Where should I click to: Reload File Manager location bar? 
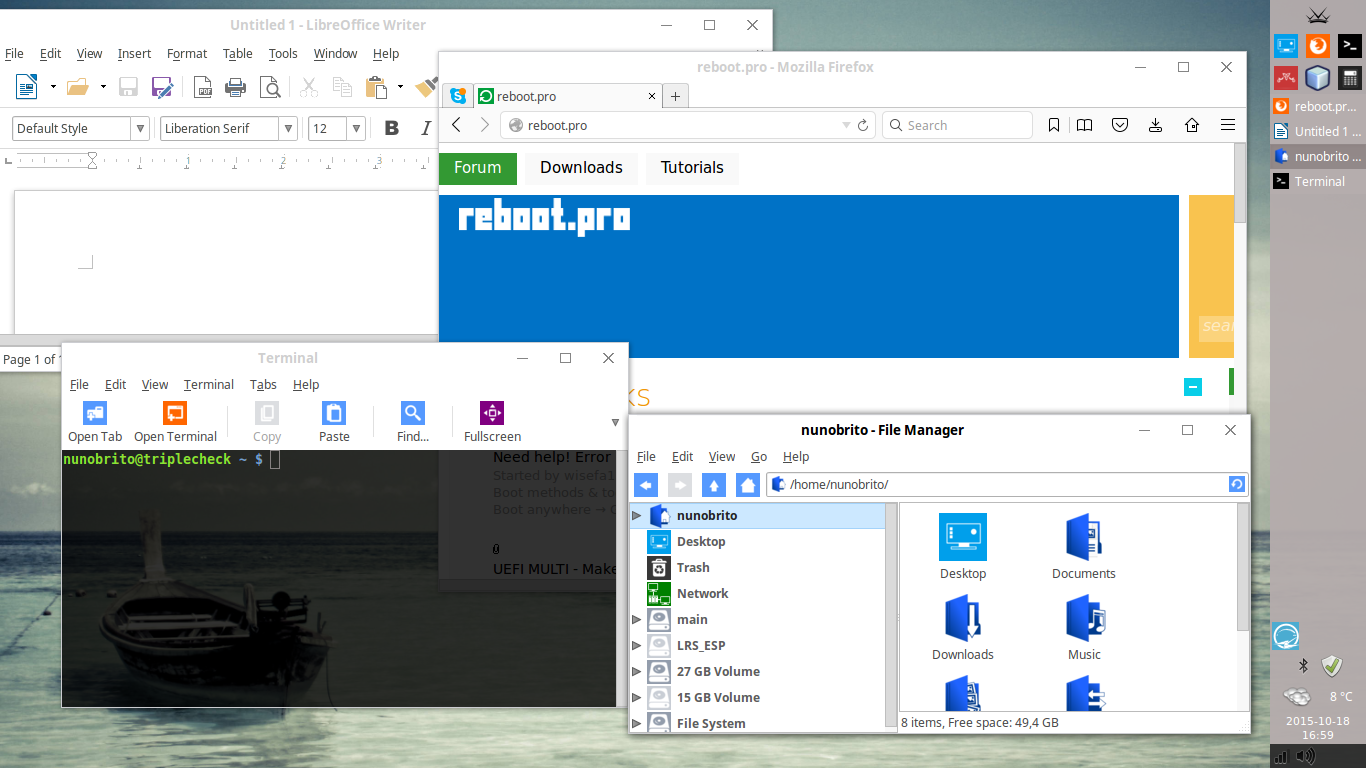[1237, 485]
